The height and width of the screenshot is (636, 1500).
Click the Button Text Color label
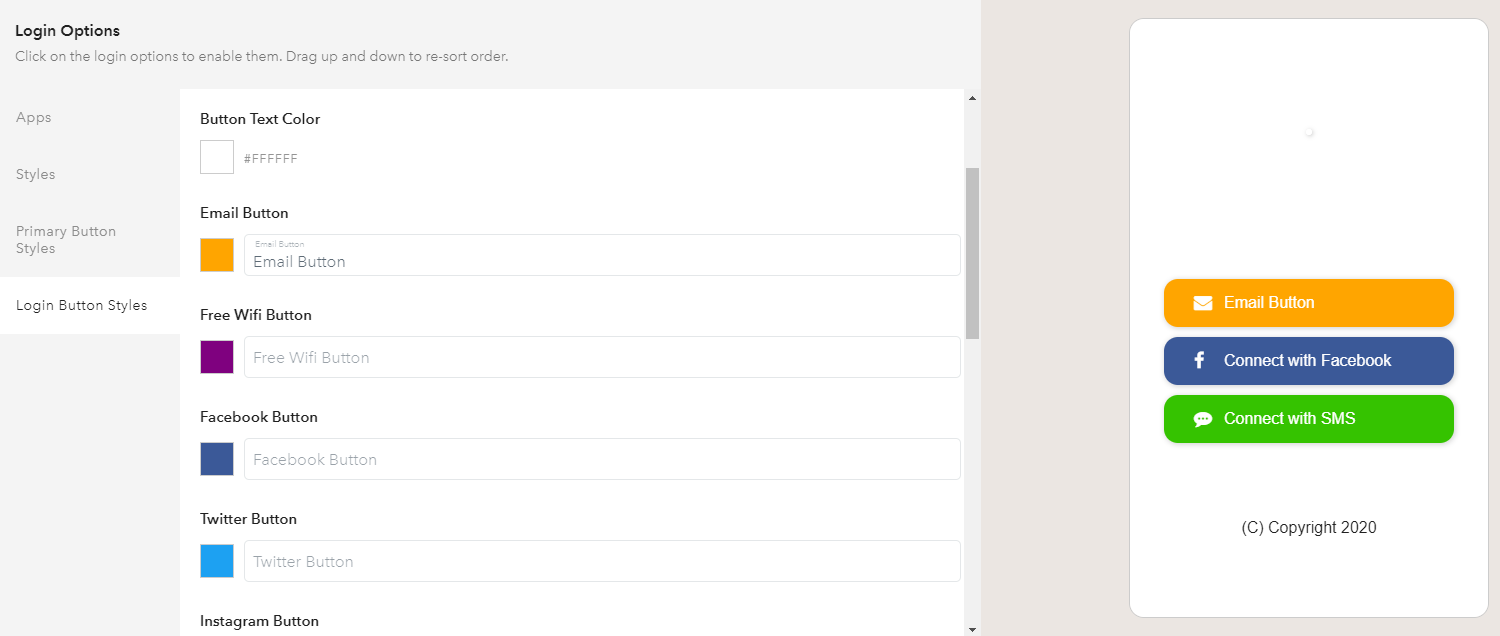[x=260, y=119]
